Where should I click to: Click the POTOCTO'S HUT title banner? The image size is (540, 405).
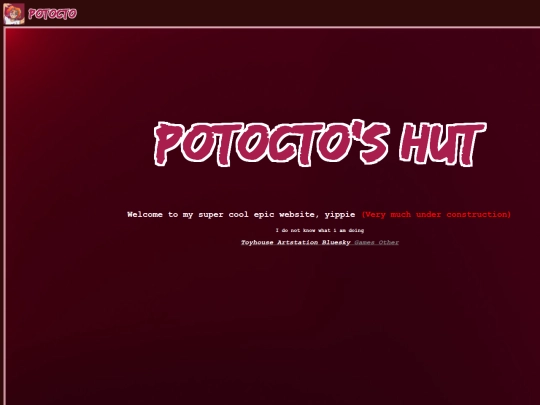click(x=320, y=143)
